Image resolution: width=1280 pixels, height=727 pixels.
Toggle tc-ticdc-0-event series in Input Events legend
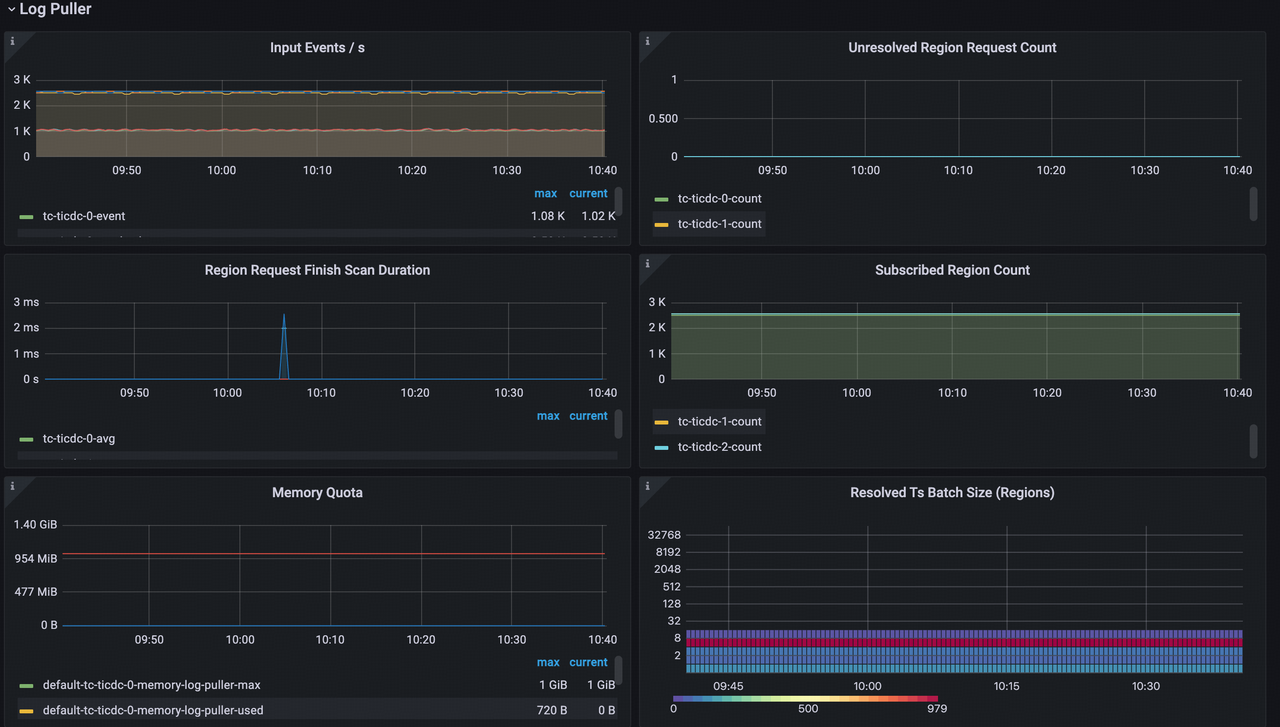point(84,216)
